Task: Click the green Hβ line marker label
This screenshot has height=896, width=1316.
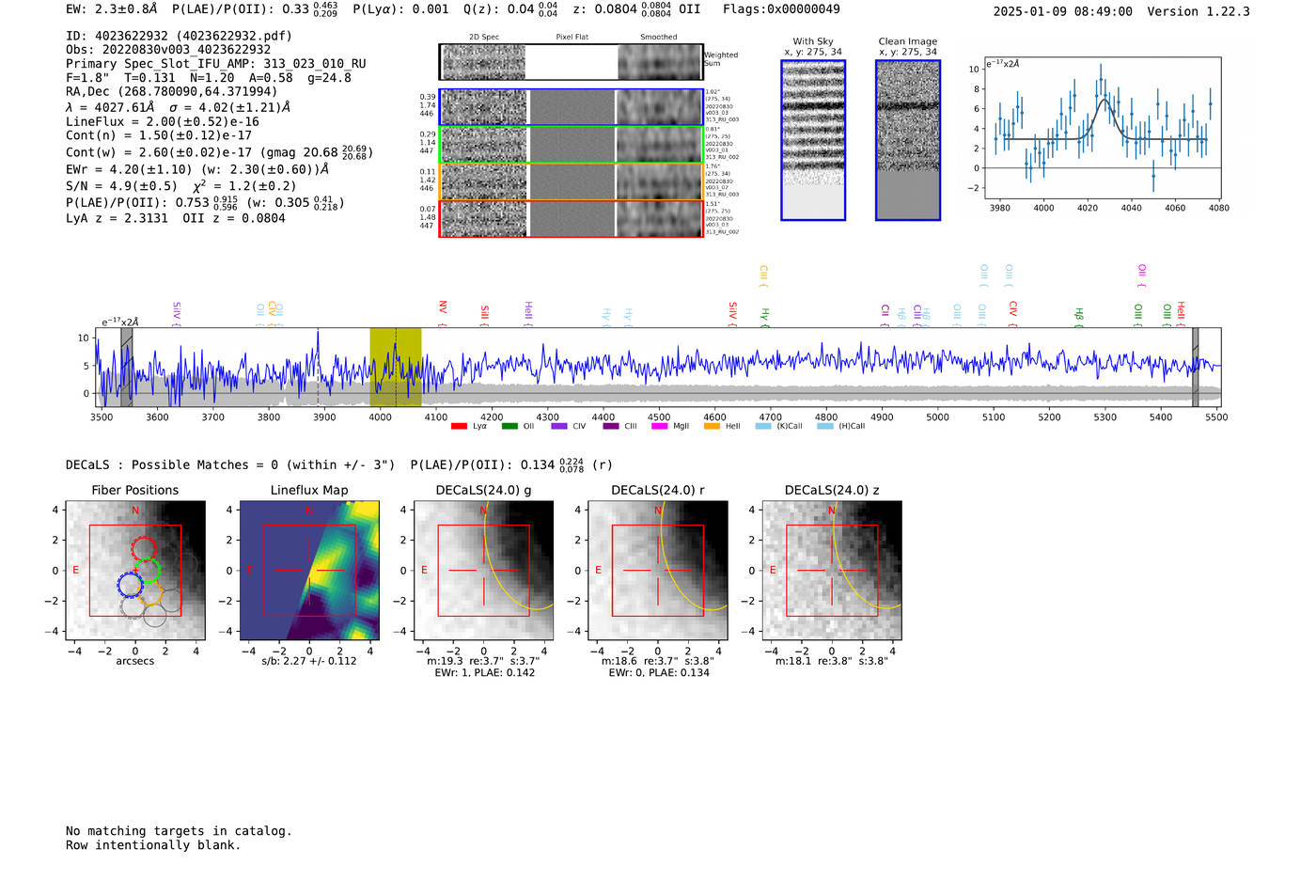Action: click(x=1079, y=315)
